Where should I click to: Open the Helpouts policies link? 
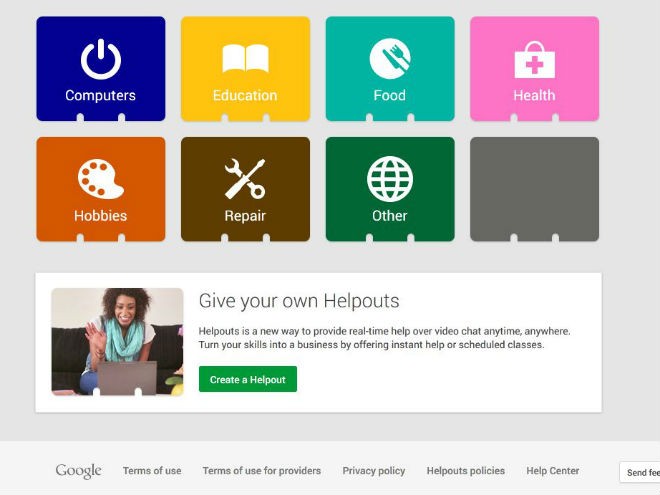click(466, 471)
